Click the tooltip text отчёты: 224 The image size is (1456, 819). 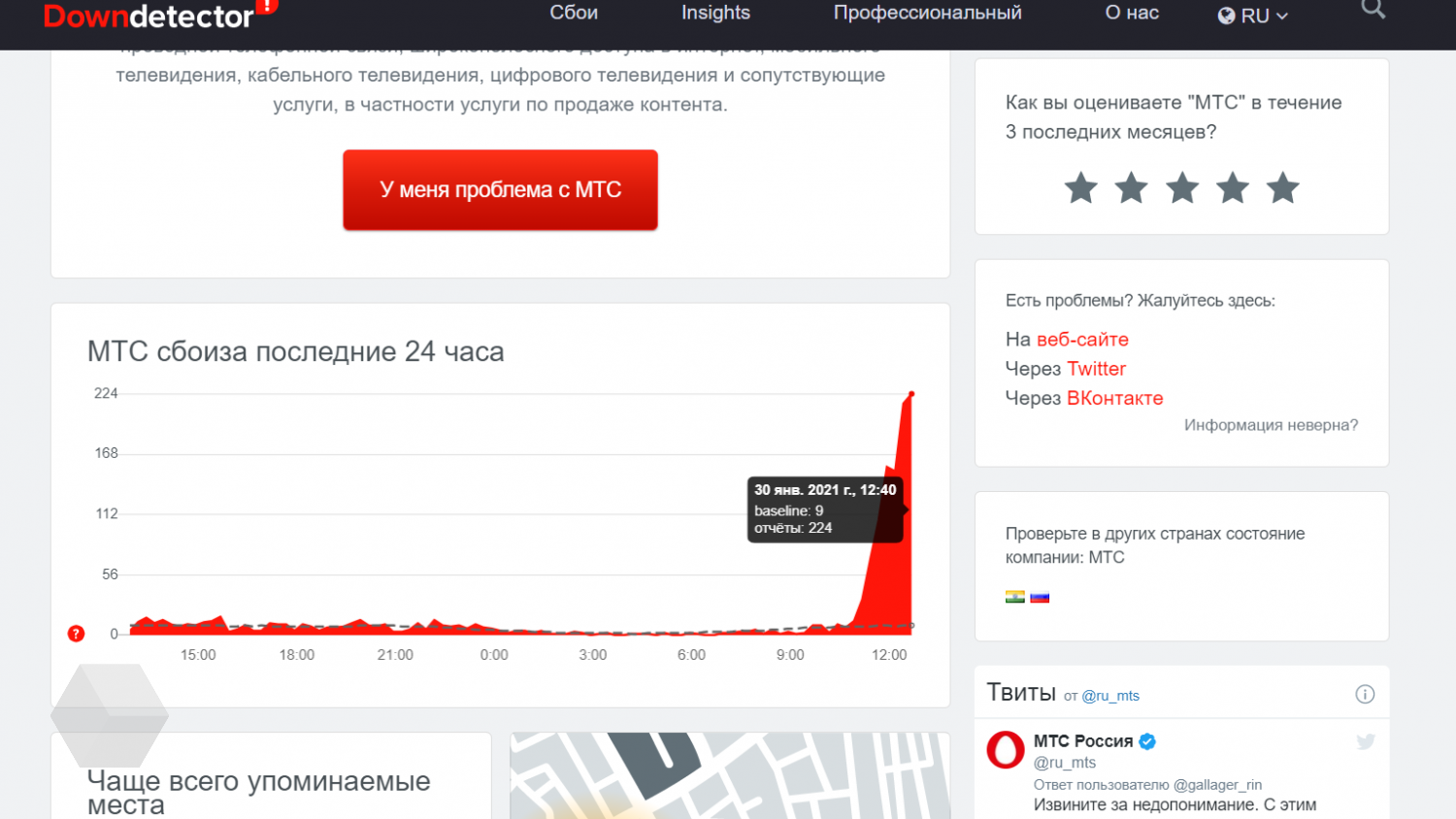click(x=793, y=528)
